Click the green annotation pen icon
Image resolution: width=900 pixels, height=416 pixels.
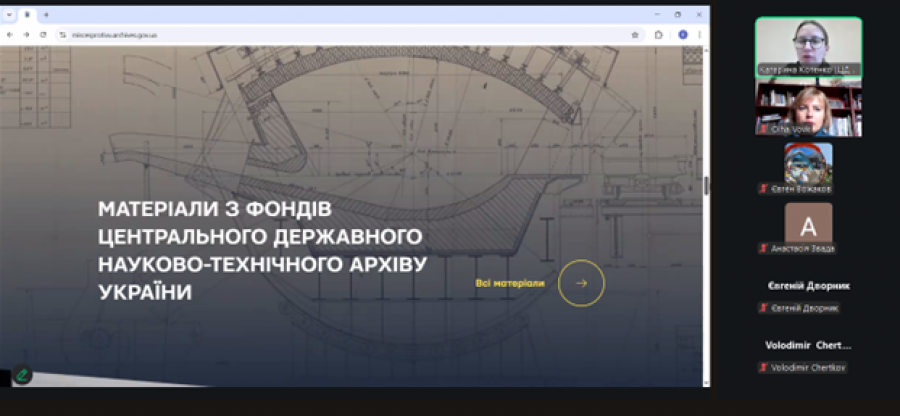[22, 376]
